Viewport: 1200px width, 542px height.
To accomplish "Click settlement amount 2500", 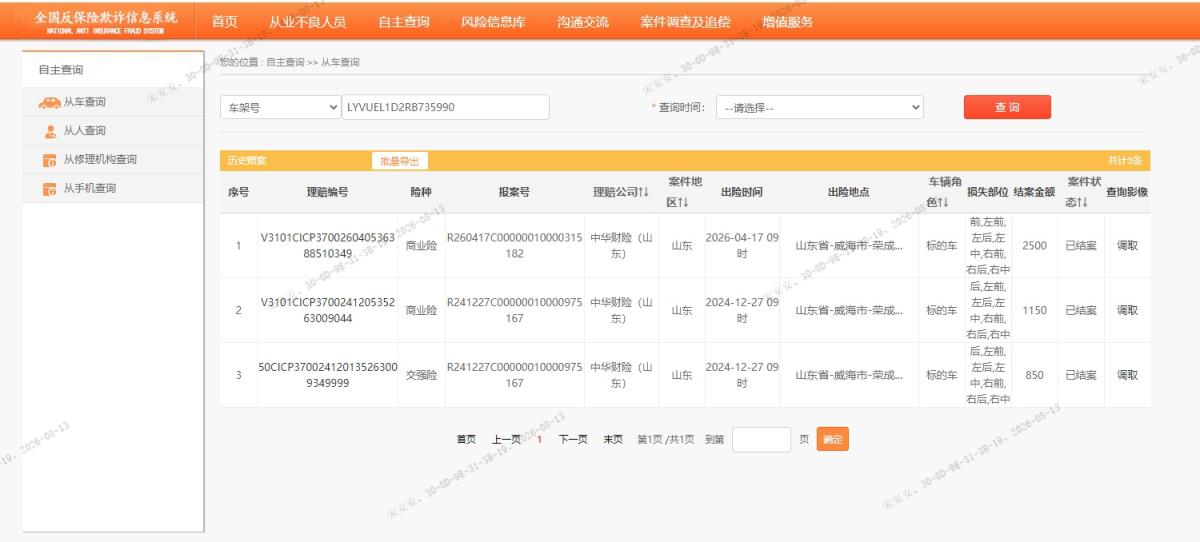I will click(1035, 245).
